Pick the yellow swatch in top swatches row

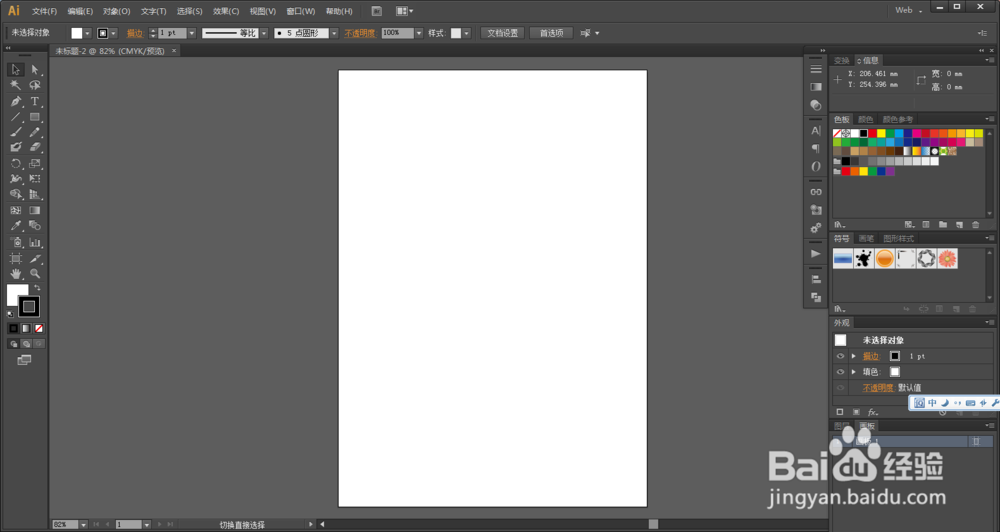(x=881, y=133)
